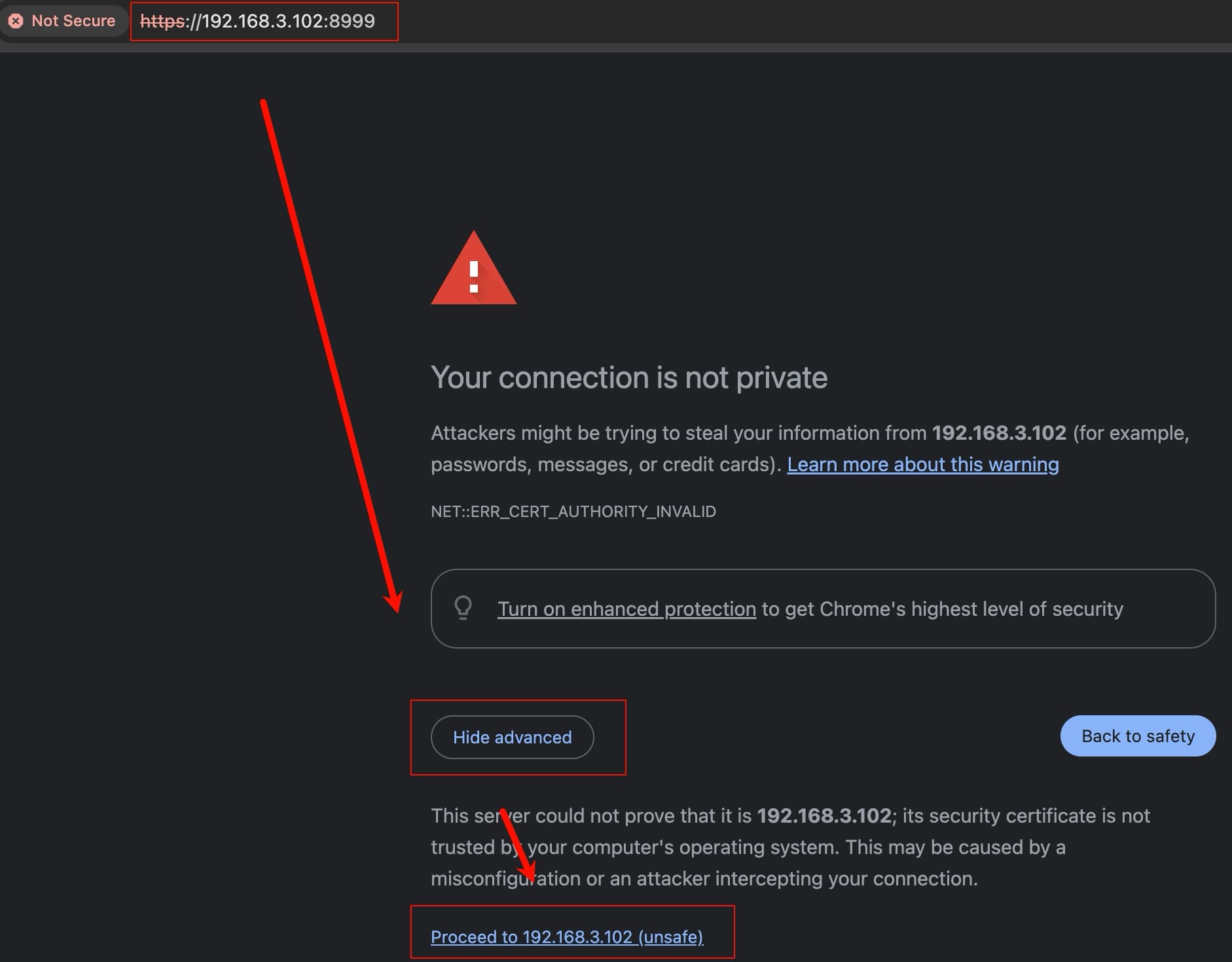The width and height of the screenshot is (1232, 962).
Task: Click the "Not Secure" label in address bar
Action: (x=73, y=21)
